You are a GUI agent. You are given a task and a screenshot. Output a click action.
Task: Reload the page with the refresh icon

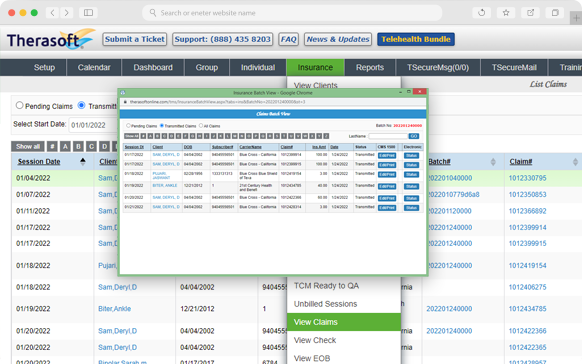[481, 13]
